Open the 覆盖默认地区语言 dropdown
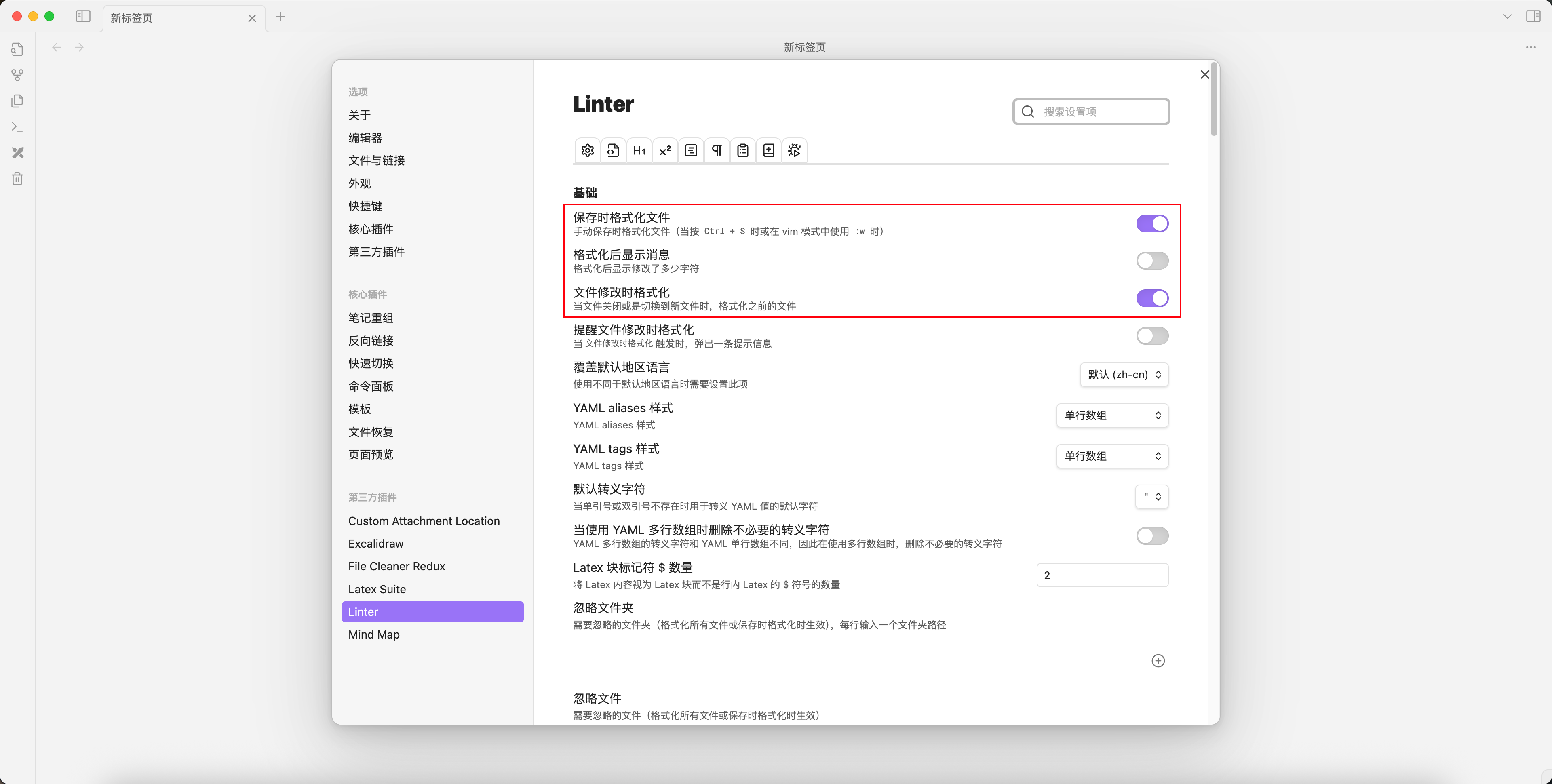The image size is (1552, 784). pyautogui.click(x=1124, y=375)
